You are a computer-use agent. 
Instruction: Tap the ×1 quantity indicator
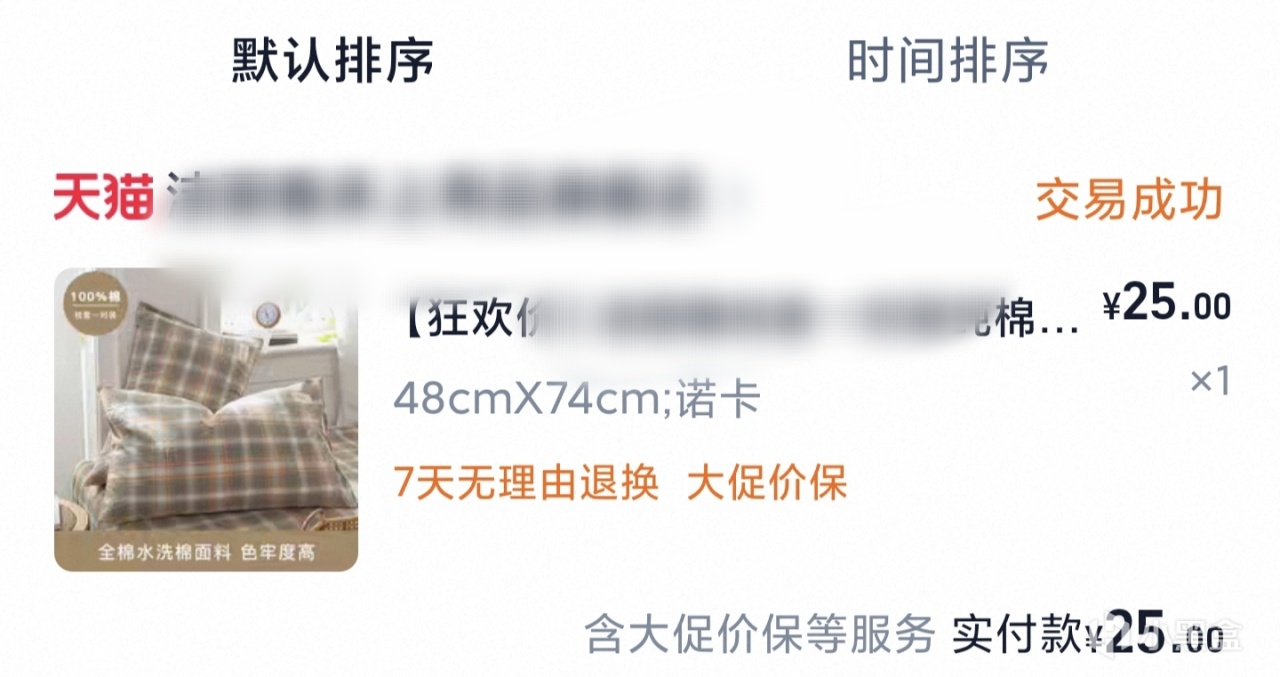click(1210, 380)
